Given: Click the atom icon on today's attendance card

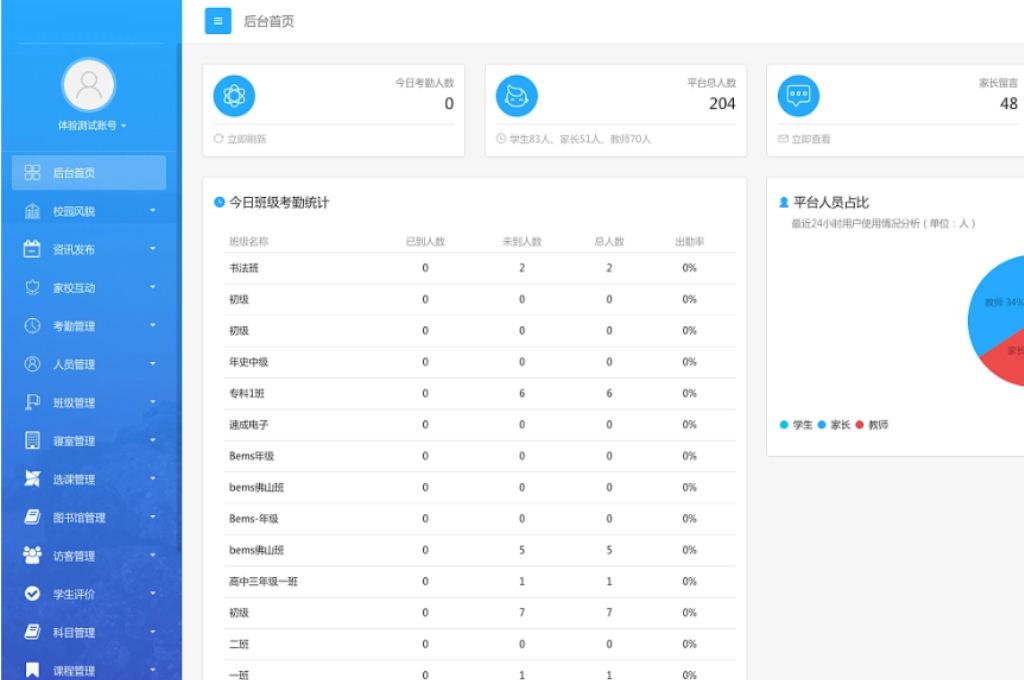Looking at the screenshot, I should 236,95.
